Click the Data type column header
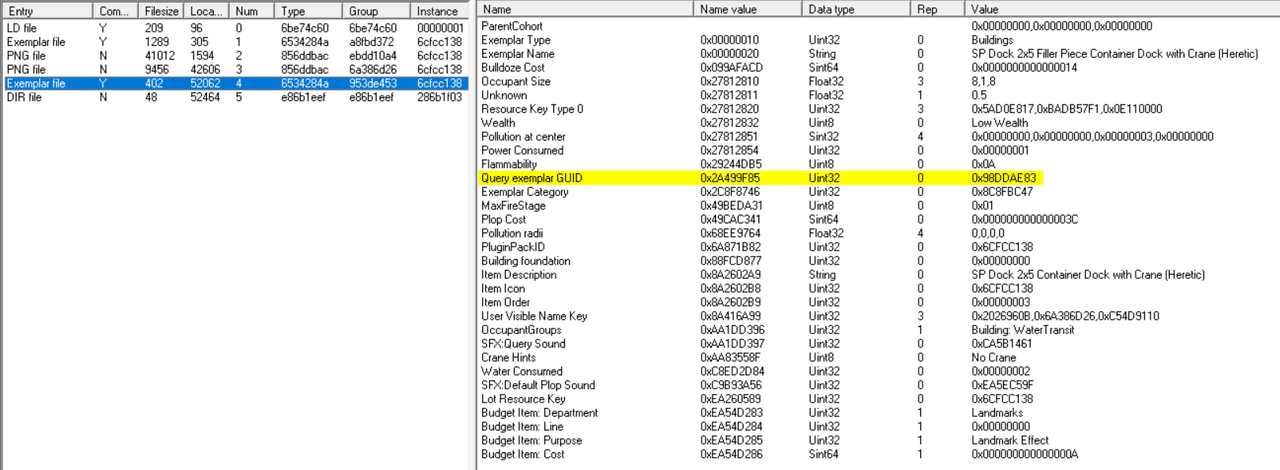 pos(857,9)
